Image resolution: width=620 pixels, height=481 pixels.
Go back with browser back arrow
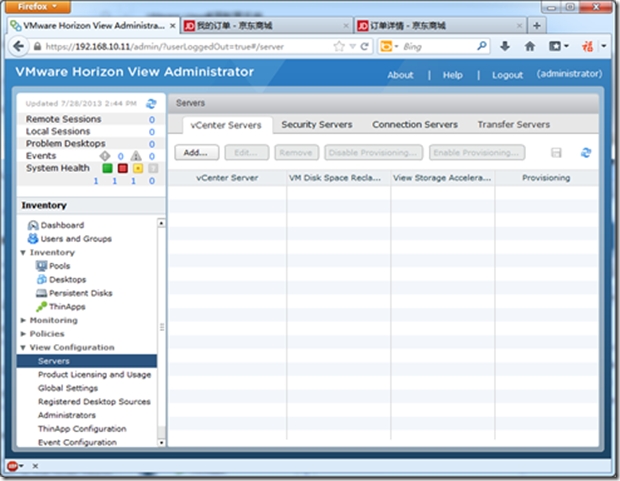(18, 46)
